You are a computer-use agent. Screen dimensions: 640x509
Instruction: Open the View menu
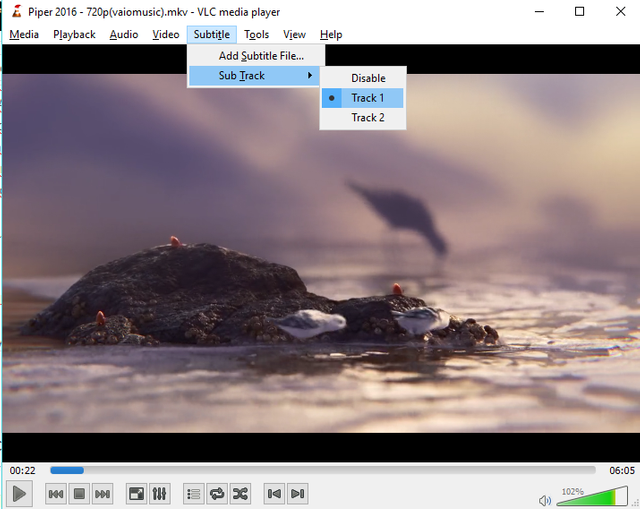(x=294, y=35)
